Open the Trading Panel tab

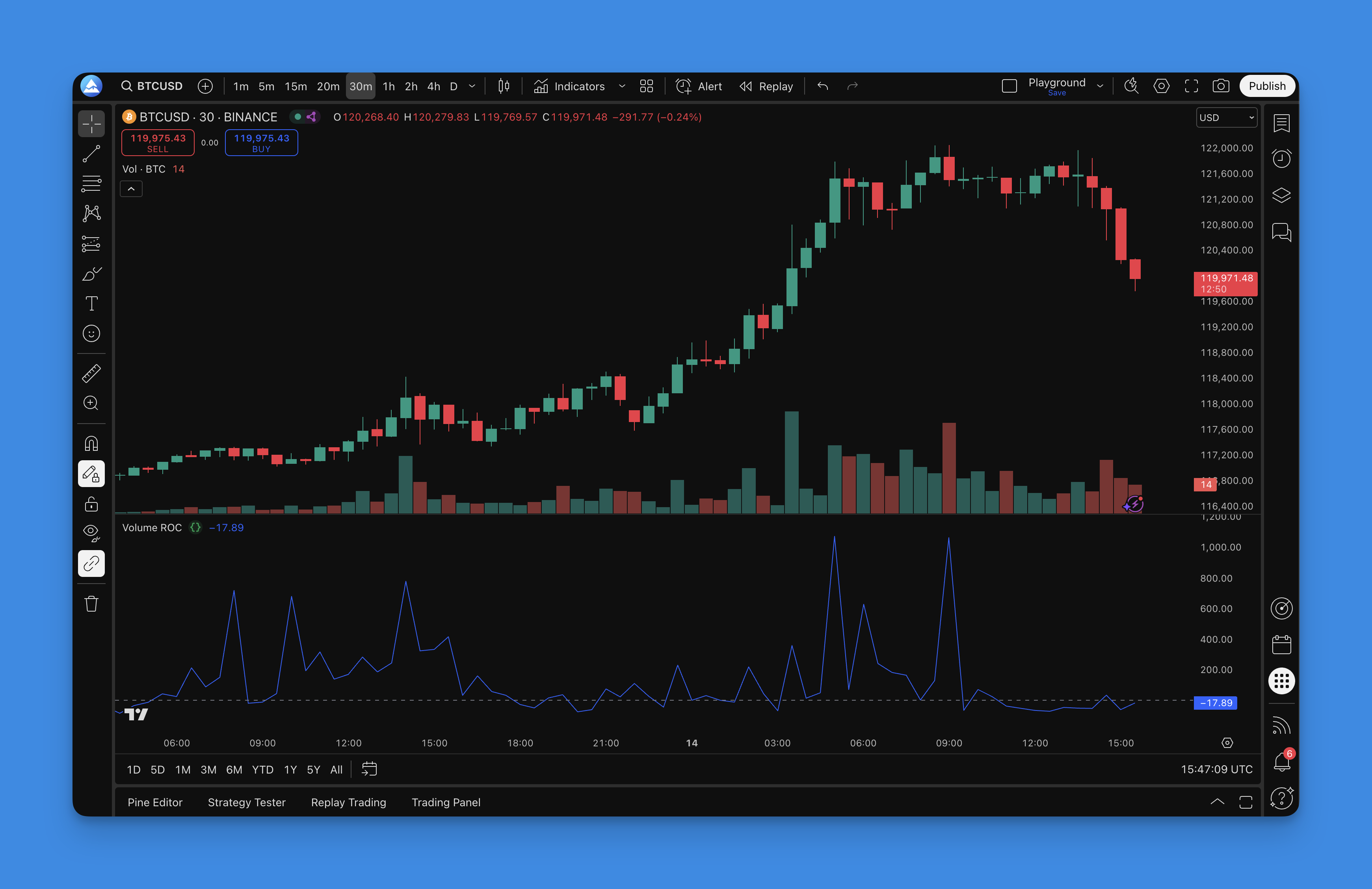tap(446, 802)
